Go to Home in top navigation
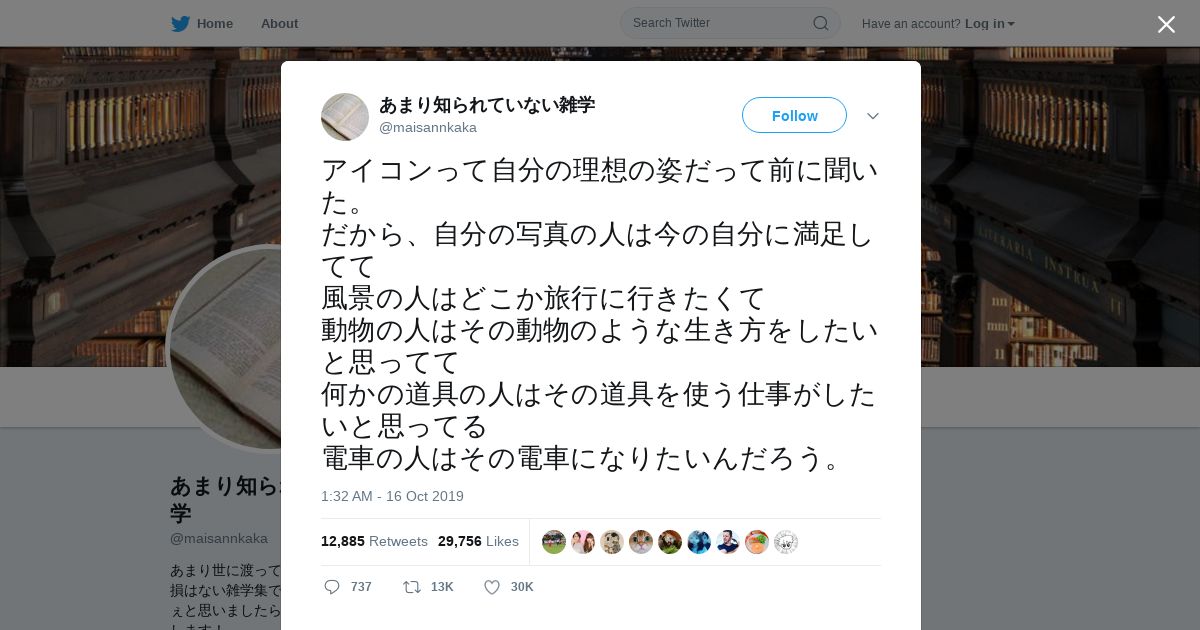1200x630 pixels. coord(214,23)
